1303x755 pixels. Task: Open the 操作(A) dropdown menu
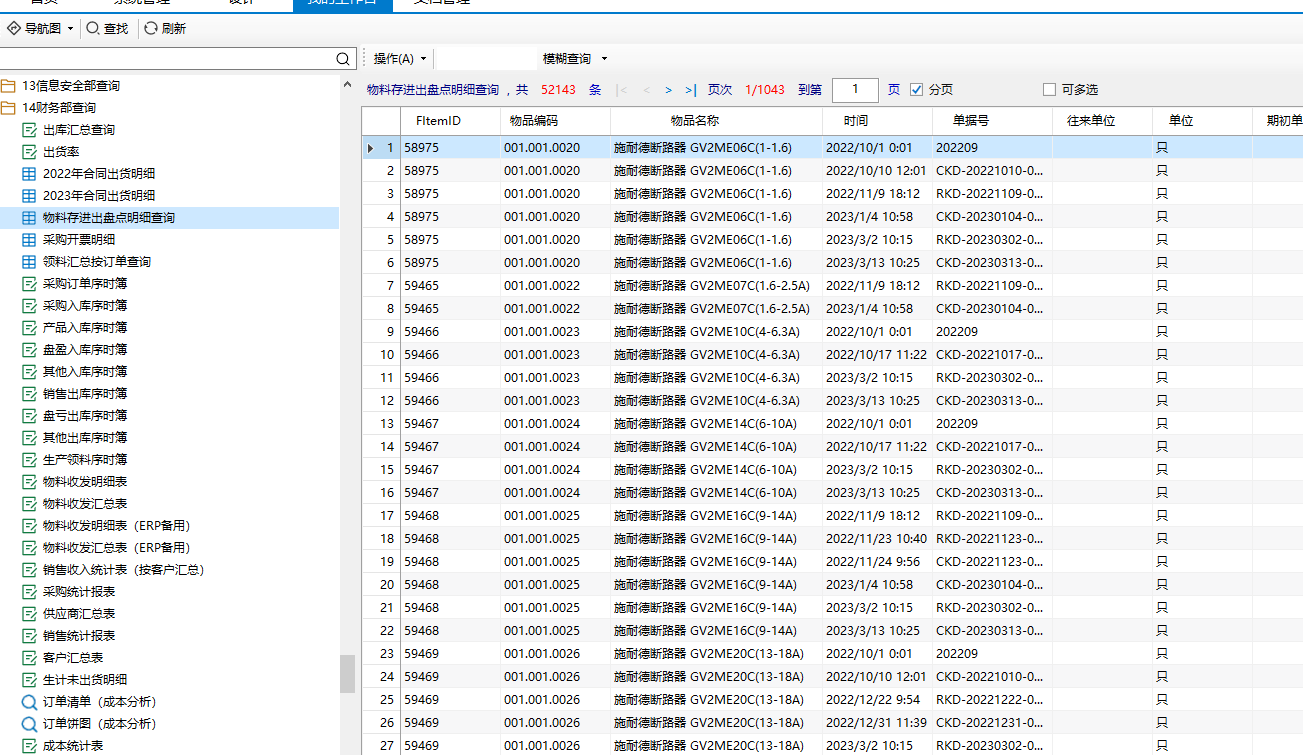click(400, 59)
